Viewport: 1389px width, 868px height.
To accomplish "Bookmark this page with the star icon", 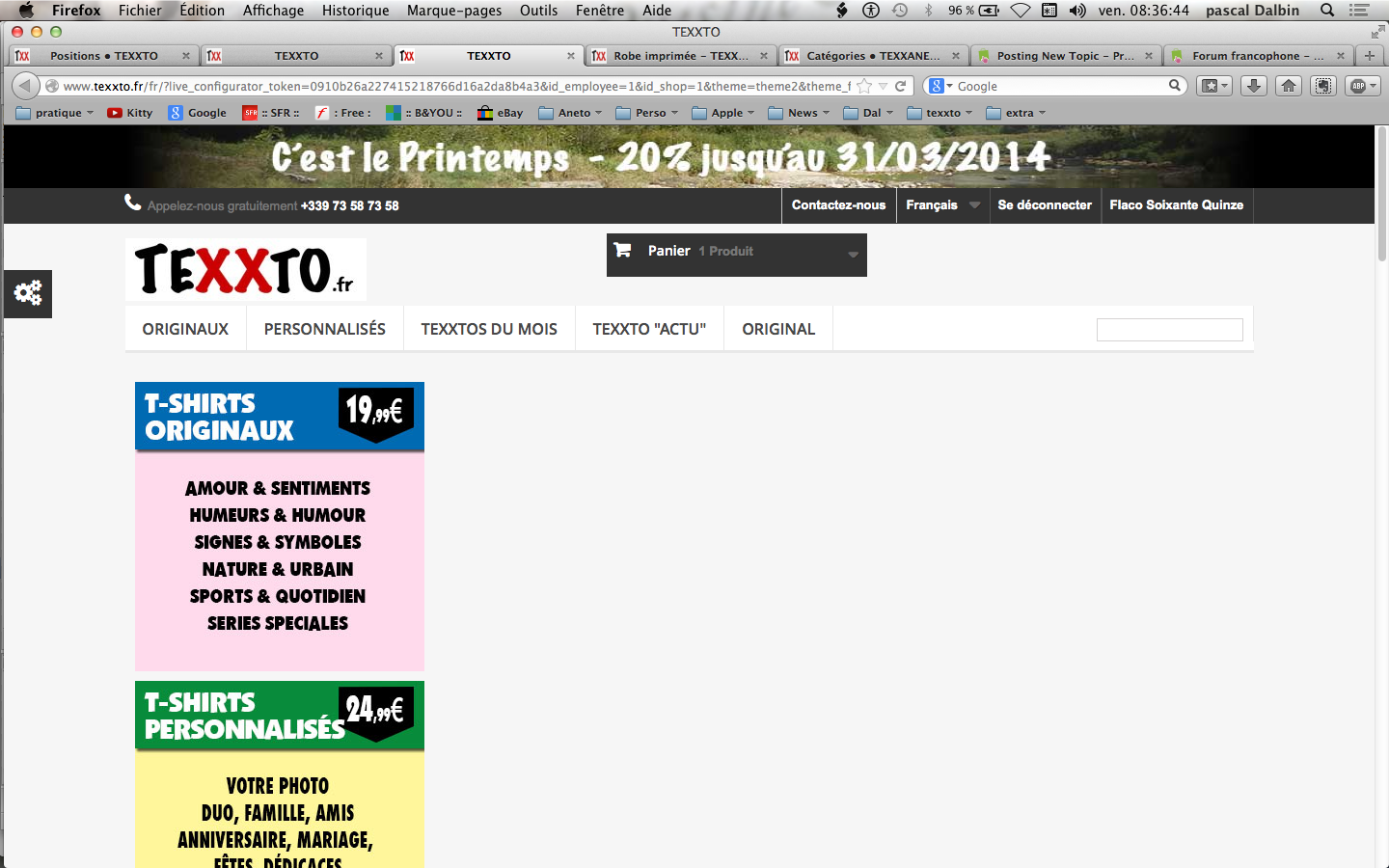I will (864, 86).
